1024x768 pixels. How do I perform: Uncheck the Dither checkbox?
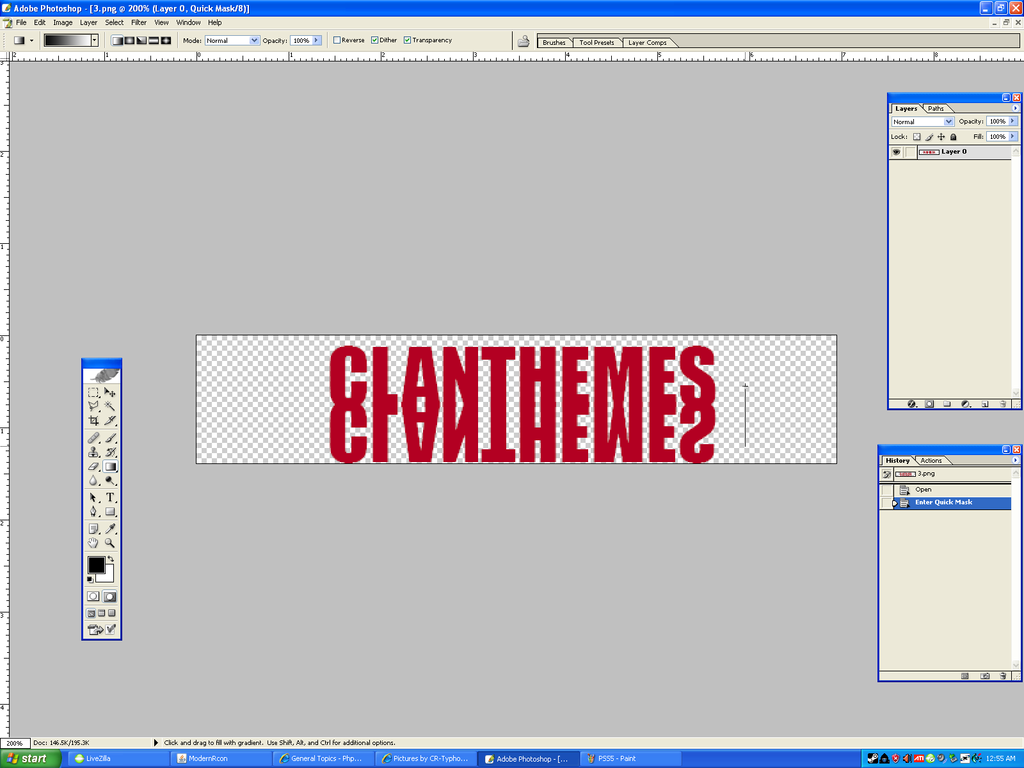(375, 40)
